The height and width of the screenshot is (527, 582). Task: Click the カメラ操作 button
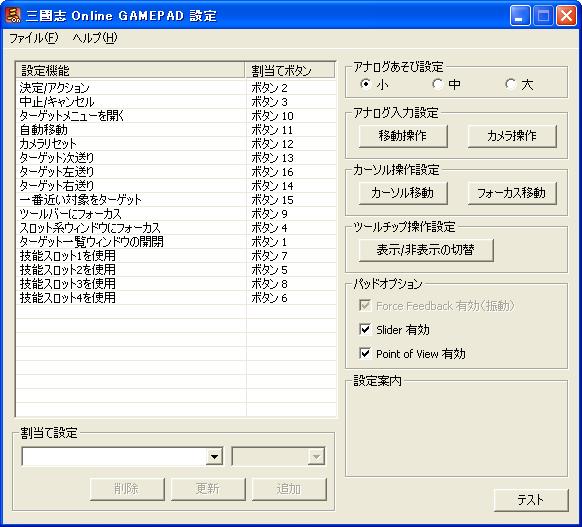click(512, 136)
